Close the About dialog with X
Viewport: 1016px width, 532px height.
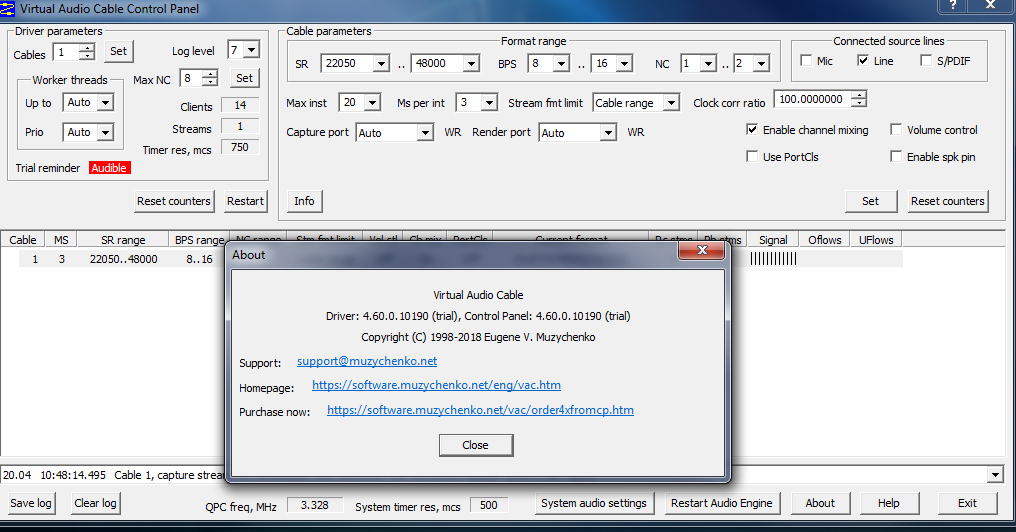pyautogui.click(x=701, y=250)
